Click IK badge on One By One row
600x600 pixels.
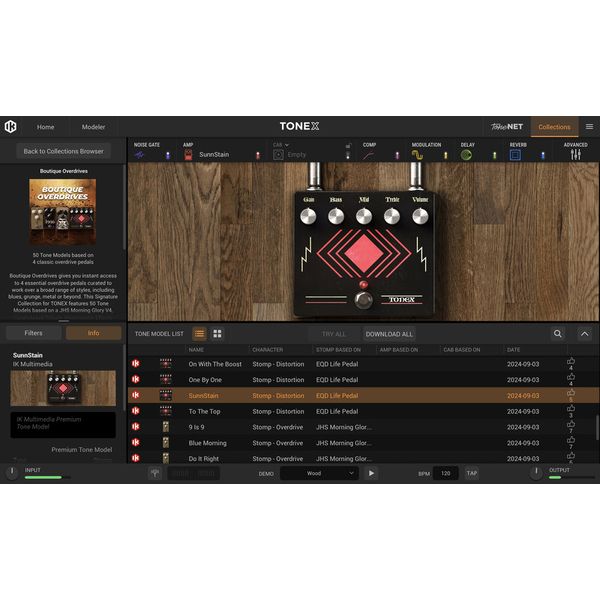pos(135,379)
